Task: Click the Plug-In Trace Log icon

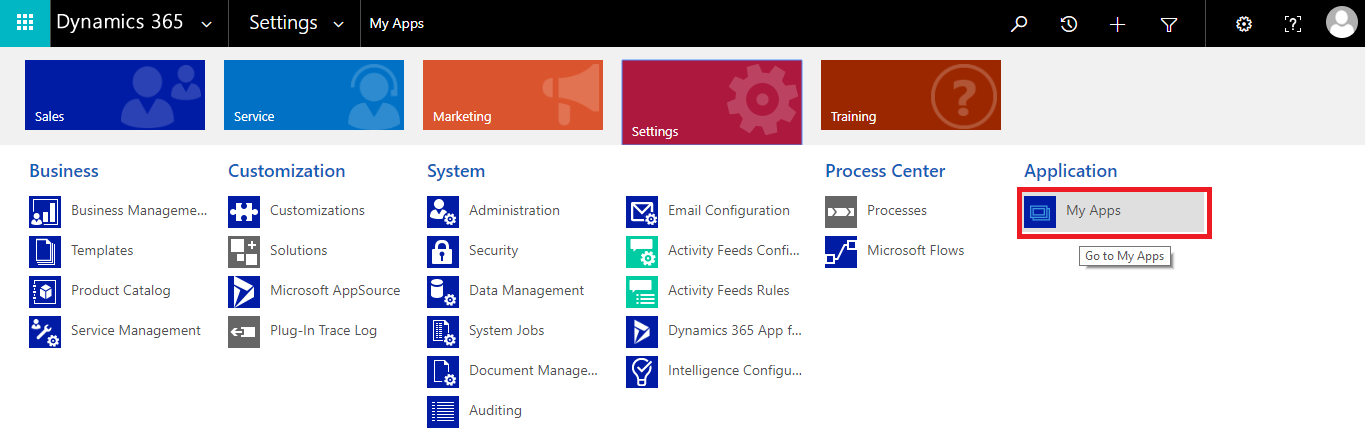Action: [x=244, y=331]
